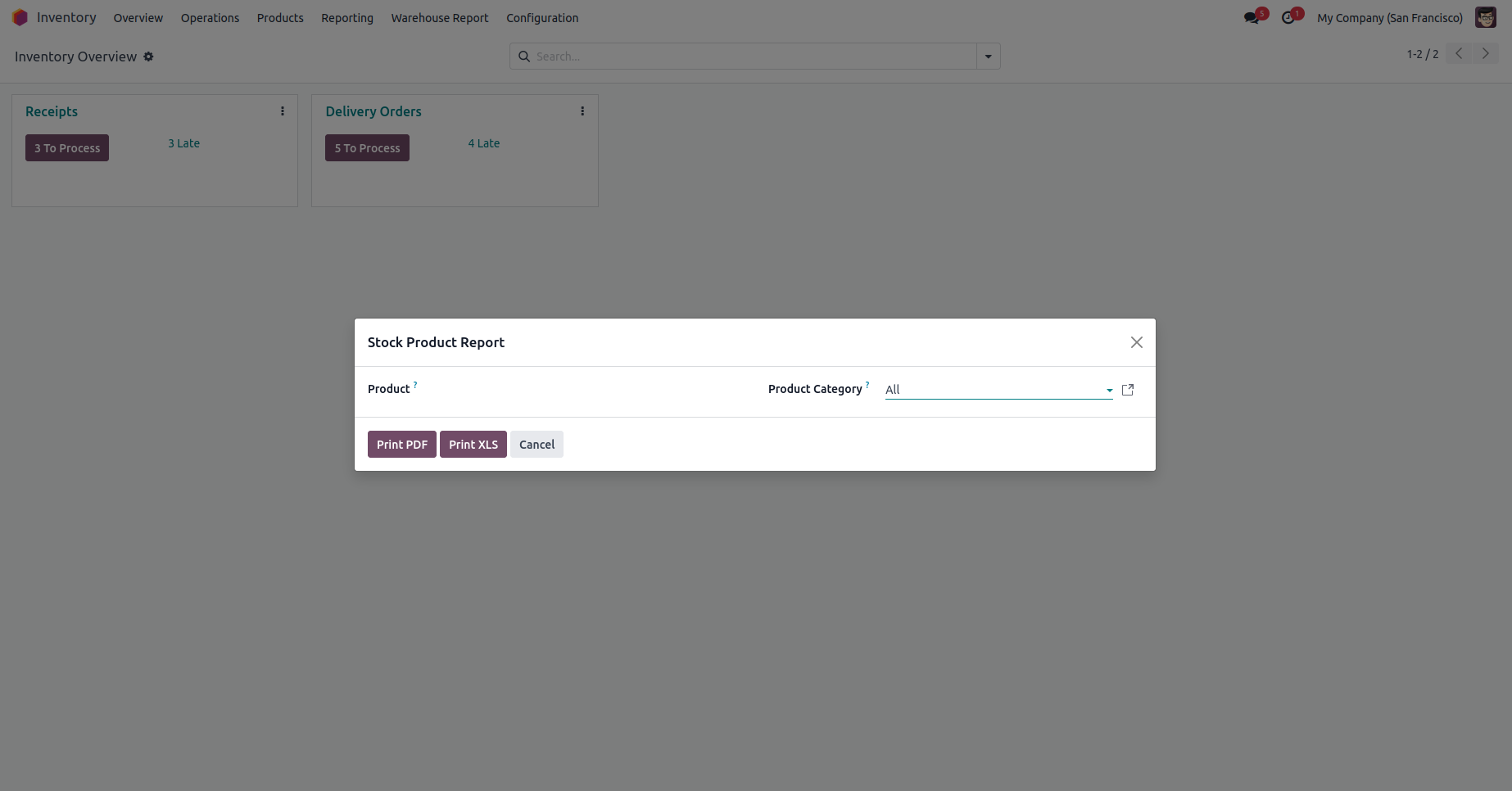Click the 3 To Process receipts button
This screenshot has width=1512, height=791.
coord(67,148)
